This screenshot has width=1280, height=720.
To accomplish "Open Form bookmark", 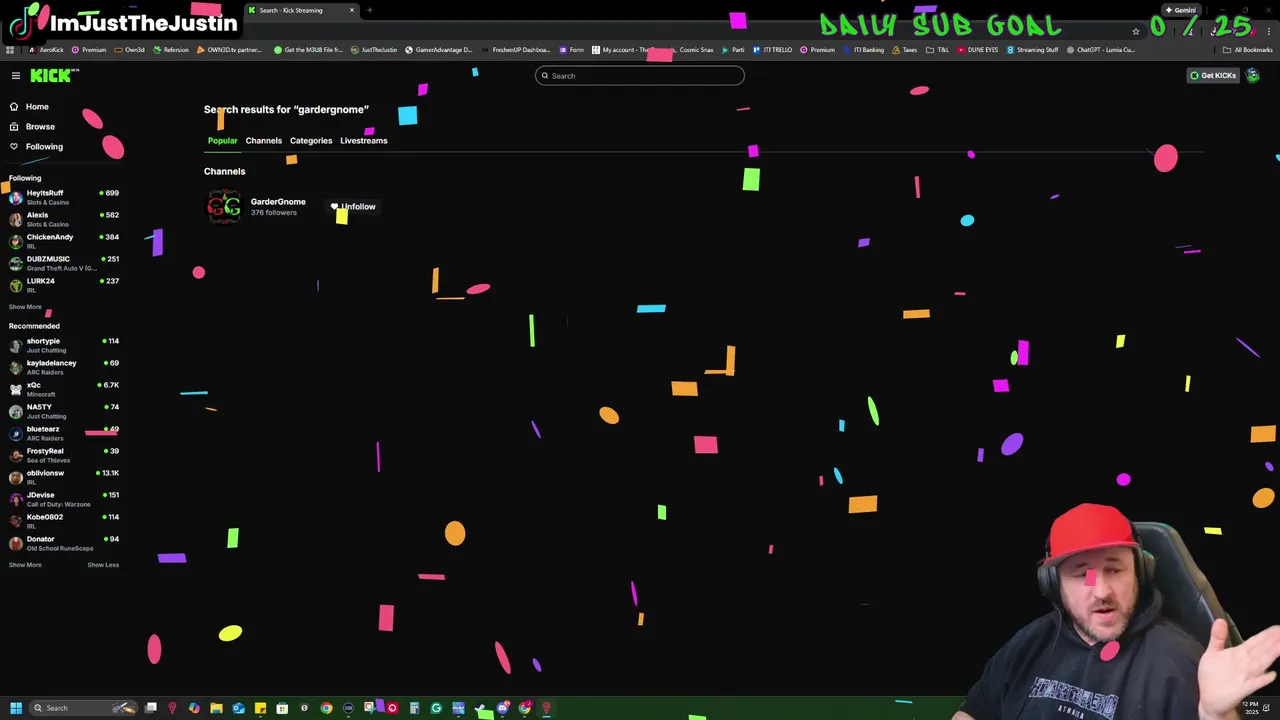I will 572,50.
